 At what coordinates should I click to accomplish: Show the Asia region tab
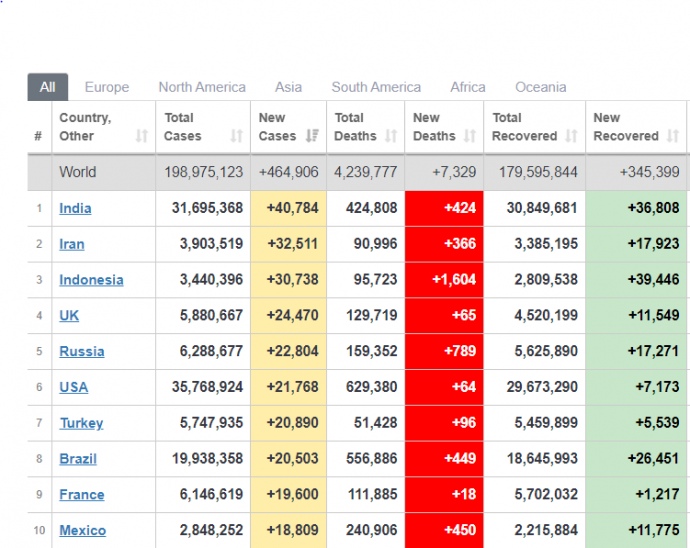click(289, 87)
